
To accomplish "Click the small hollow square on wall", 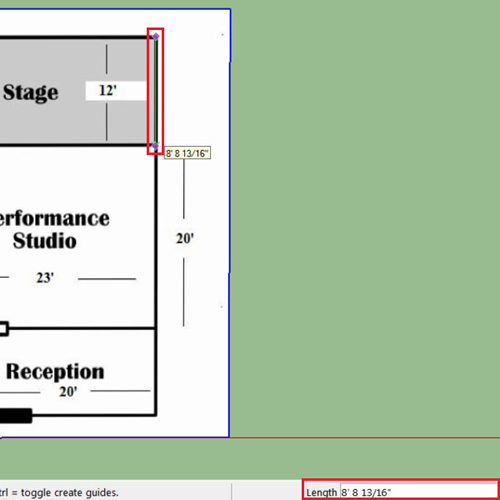I will [x=3, y=329].
